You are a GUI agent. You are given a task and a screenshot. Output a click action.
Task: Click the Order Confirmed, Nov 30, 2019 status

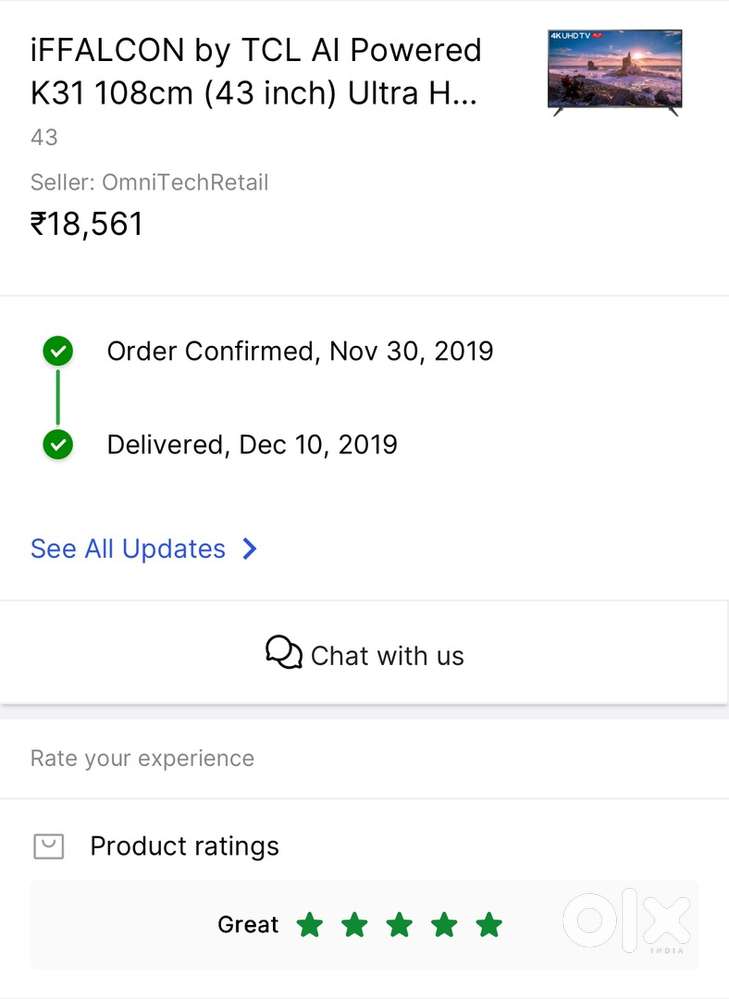[x=300, y=351]
